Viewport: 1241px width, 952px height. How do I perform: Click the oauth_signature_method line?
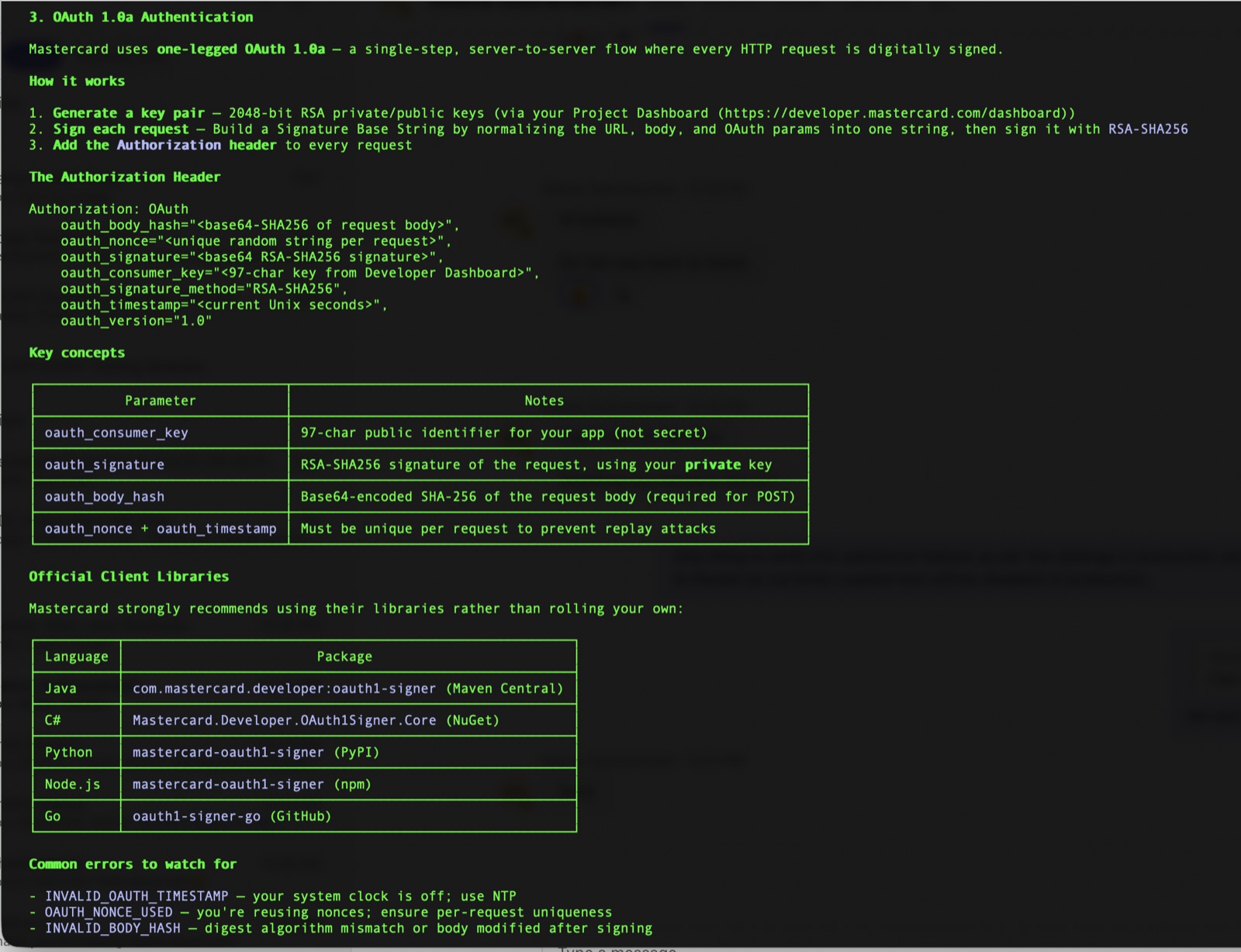(x=204, y=289)
